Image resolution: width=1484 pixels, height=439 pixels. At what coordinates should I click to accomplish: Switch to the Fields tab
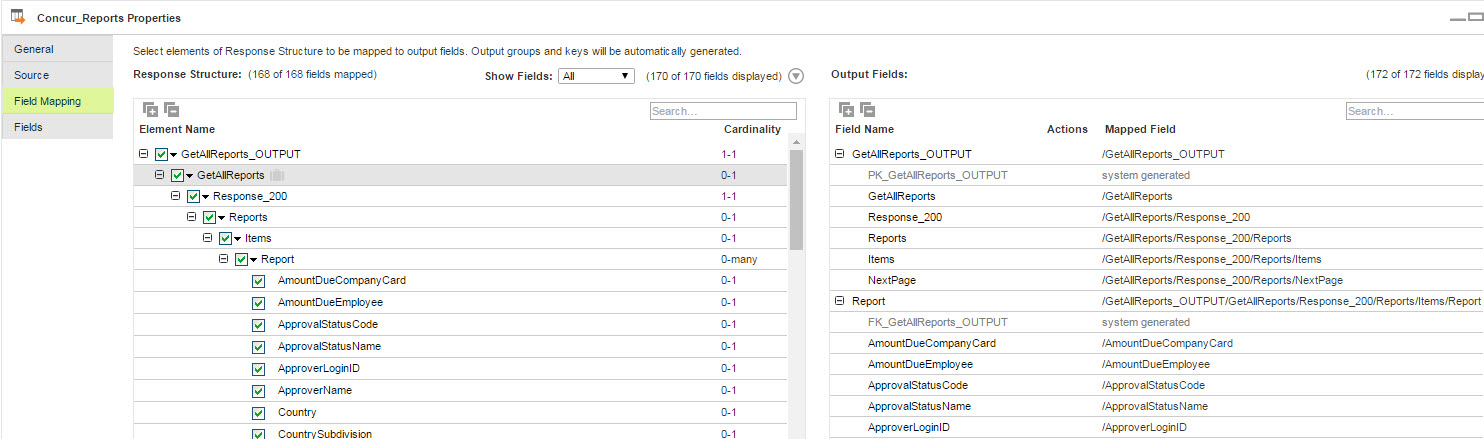tap(57, 127)
